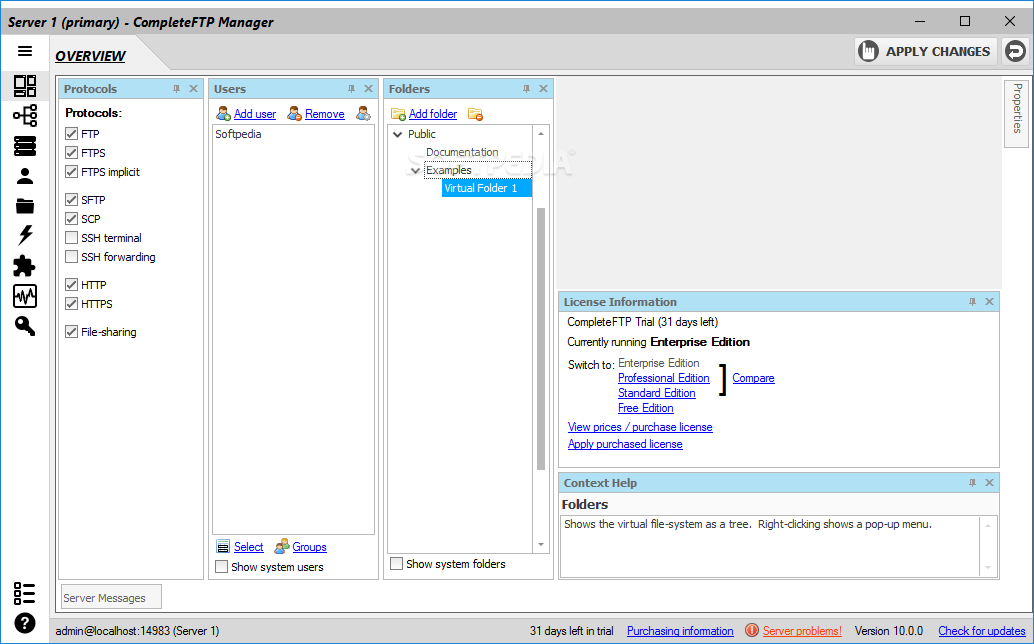Close the Folders panel
This screenshot has width=1034, height=644.
click(543, 88)
